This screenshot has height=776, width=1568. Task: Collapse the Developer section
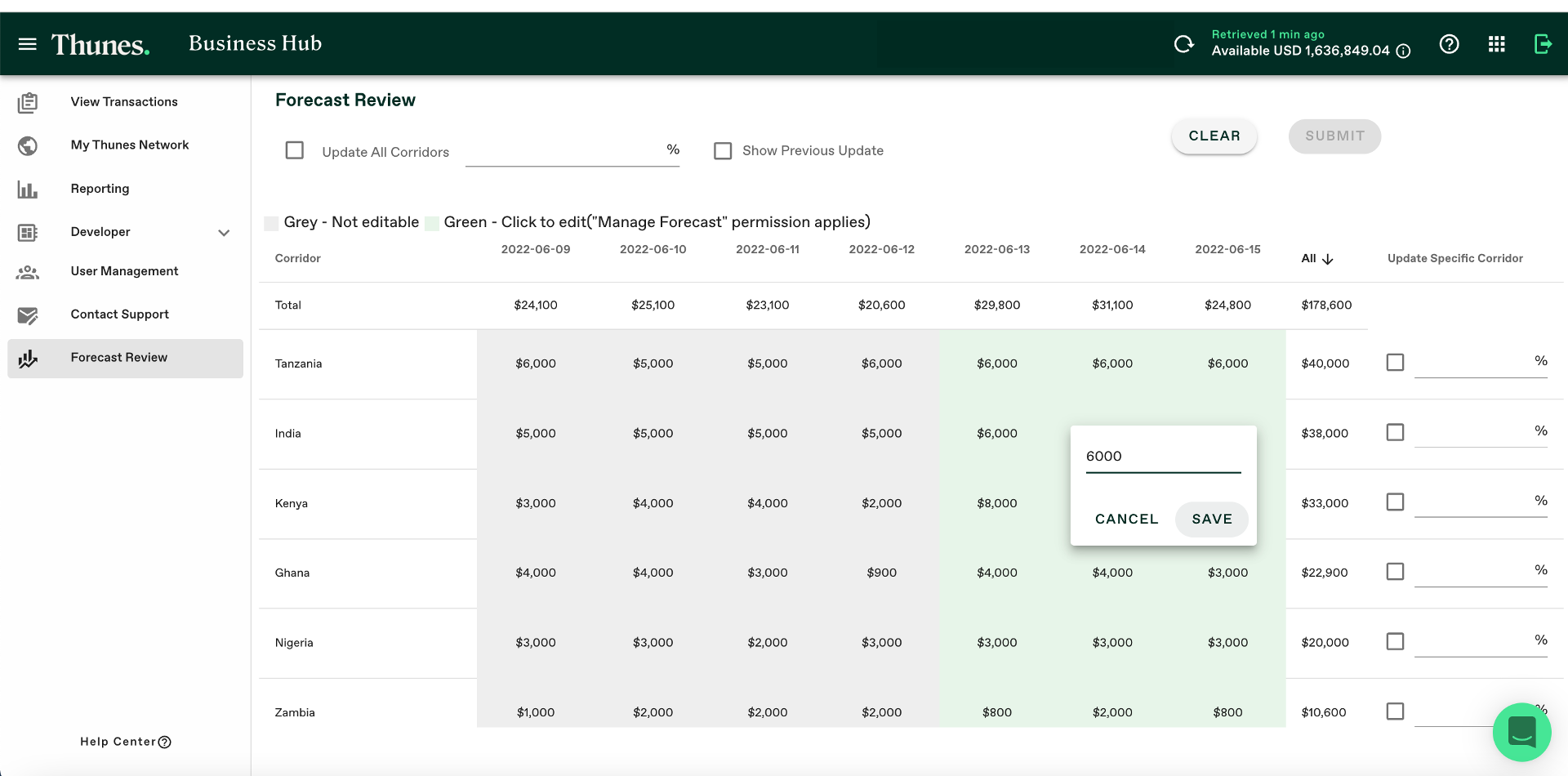pos(224,233)
